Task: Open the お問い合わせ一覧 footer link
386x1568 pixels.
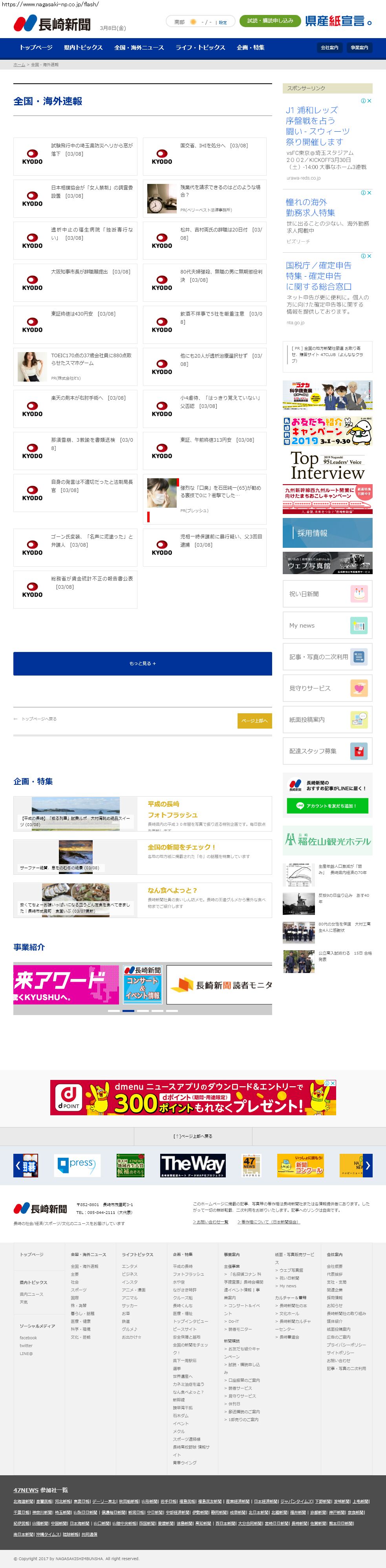Action: click(x=210, y=1222)
